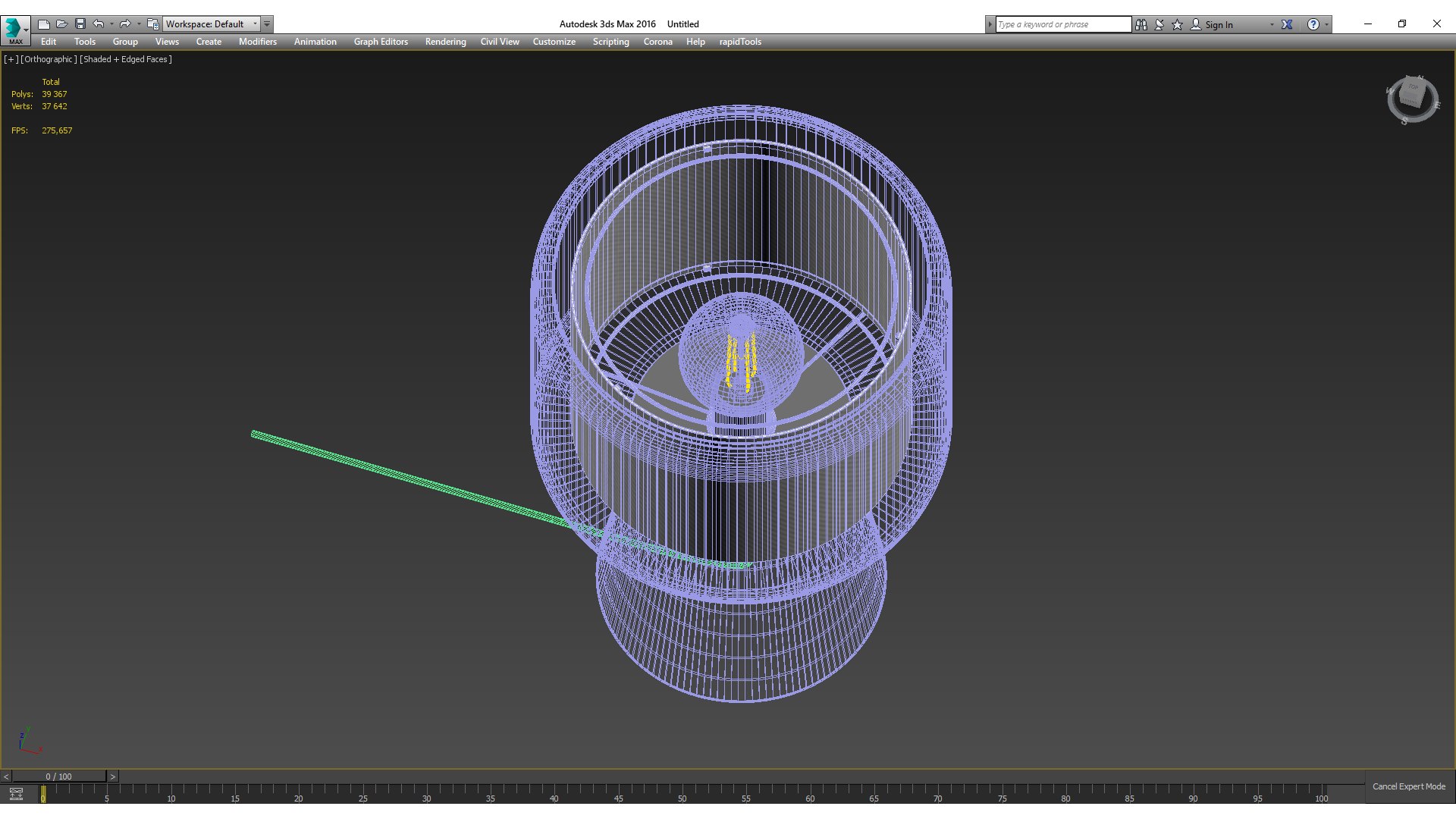Screen dimensions: 1456x819
Task: Open the Customize menu
Action: pyautogui.click(x=554, y=42)
